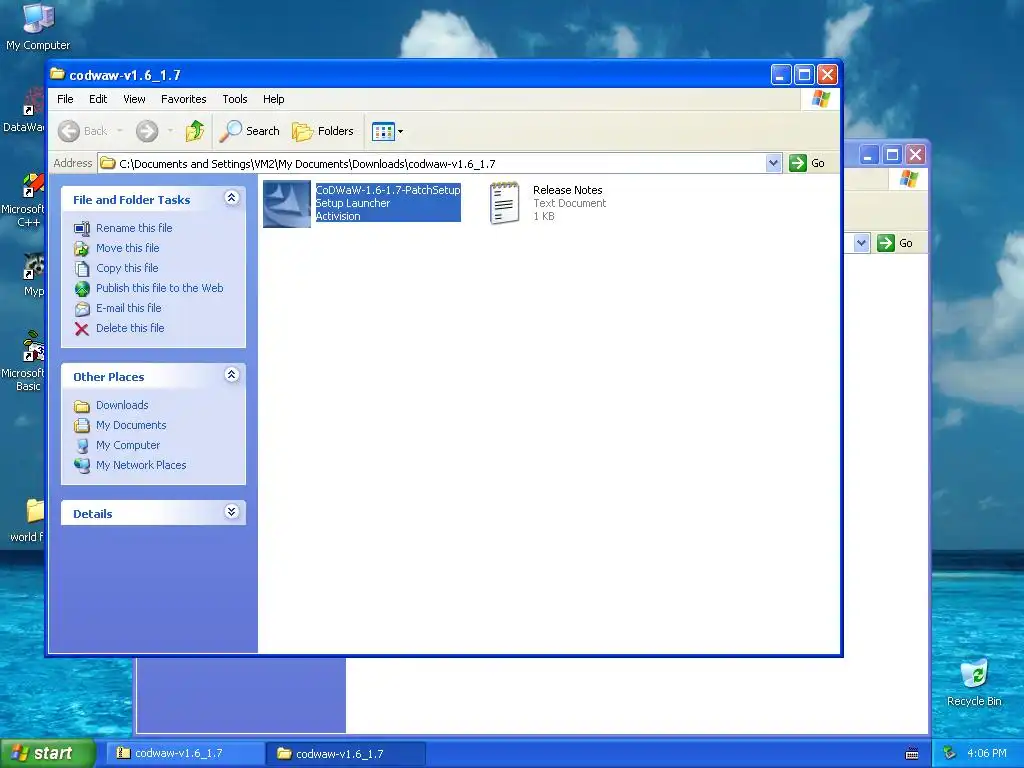Select the world folder desktop icon

27,520
